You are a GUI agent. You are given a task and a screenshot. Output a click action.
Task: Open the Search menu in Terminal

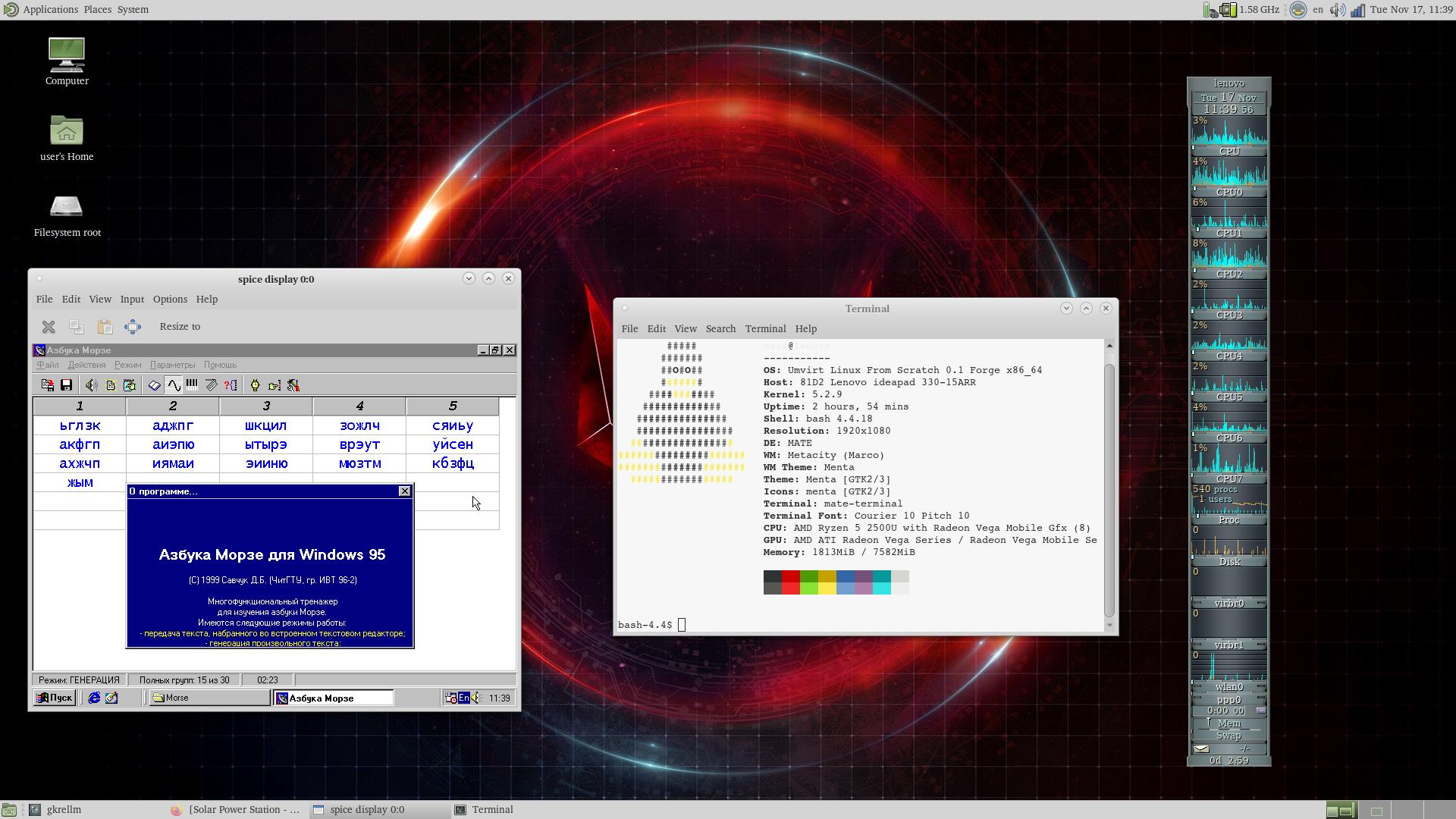point(720,329)
